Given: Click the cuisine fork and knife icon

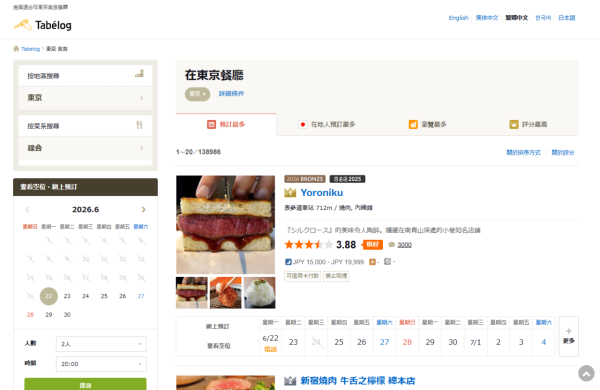Looking at the screenshot, I should pos(139,125).
